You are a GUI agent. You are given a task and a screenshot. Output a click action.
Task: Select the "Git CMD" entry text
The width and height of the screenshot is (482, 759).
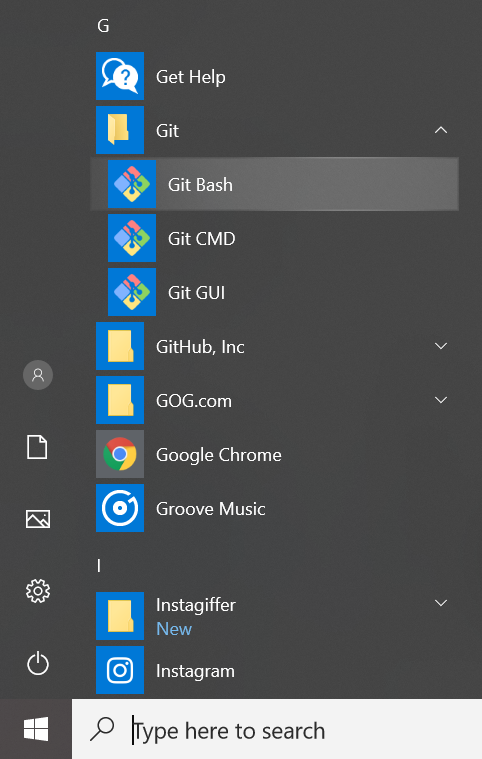pyautogui.click(x=202, y=239)
